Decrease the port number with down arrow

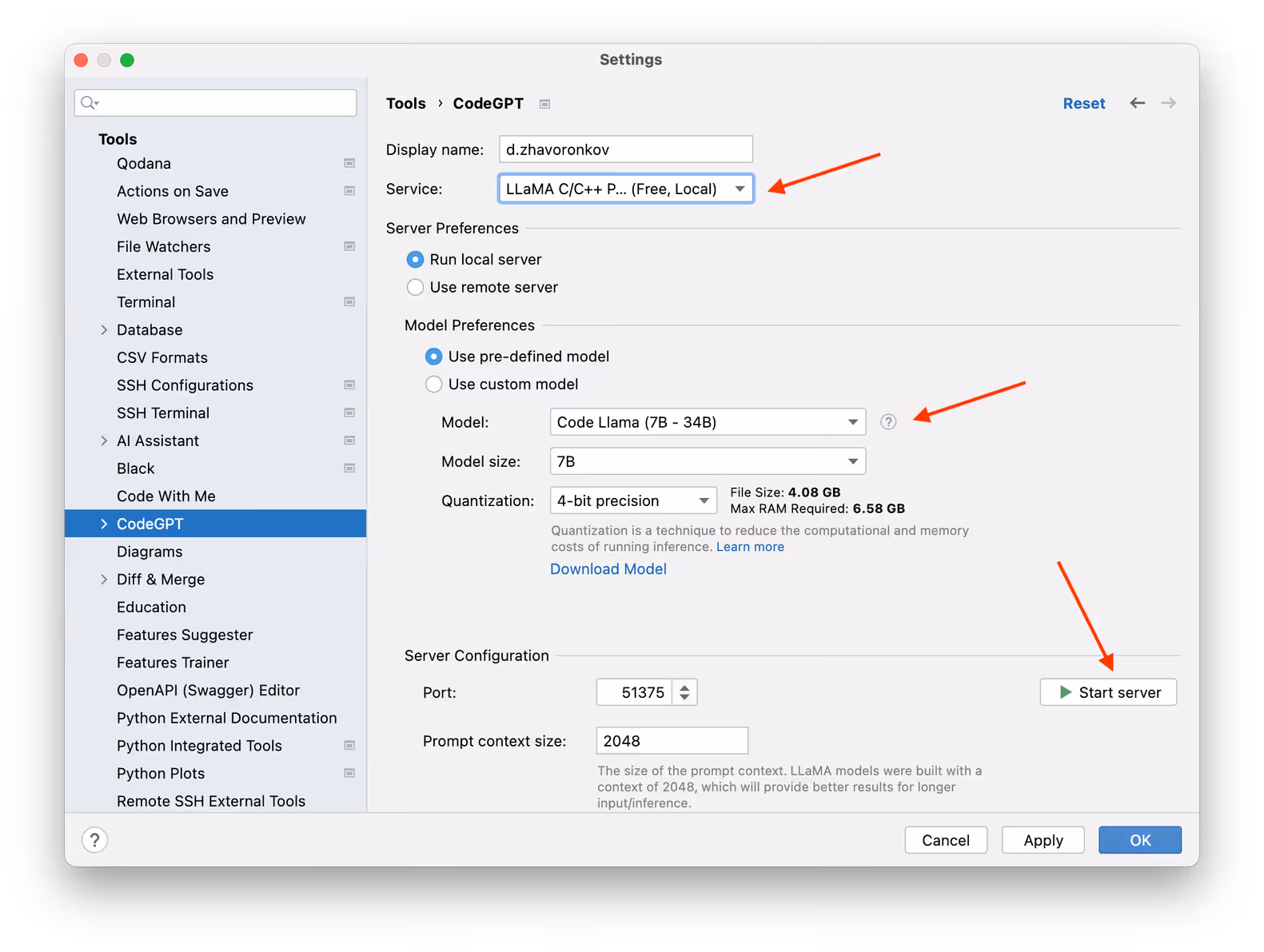tap(684, 698)
